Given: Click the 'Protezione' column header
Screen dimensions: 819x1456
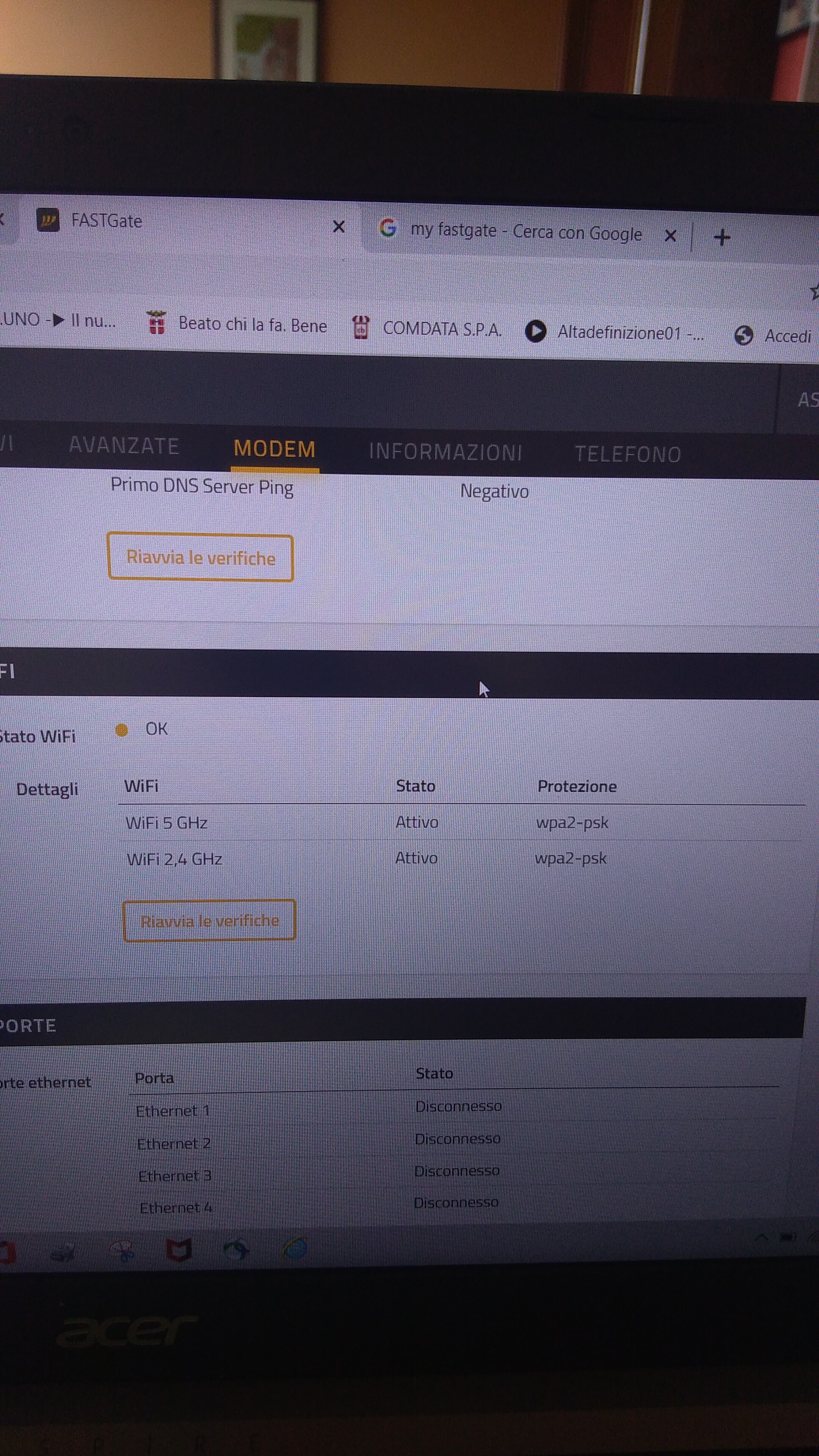Looking at the screenshot, I should (x=577, y=786).
